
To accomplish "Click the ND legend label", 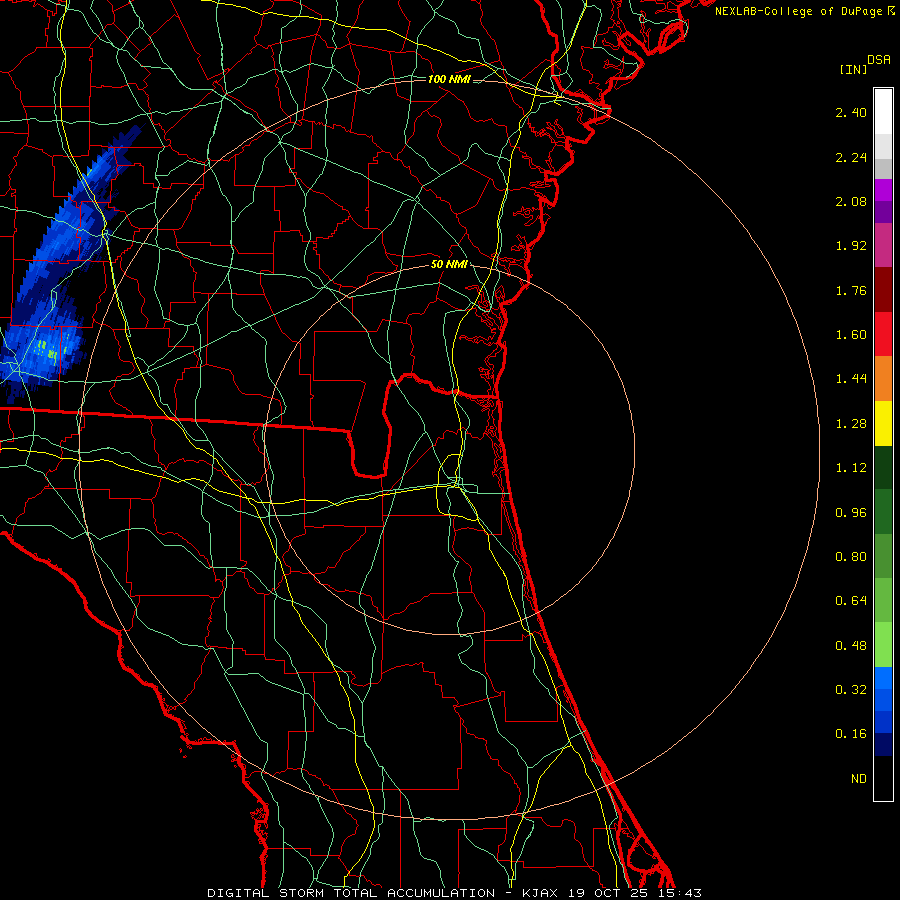I will click(x=859, y=779).
